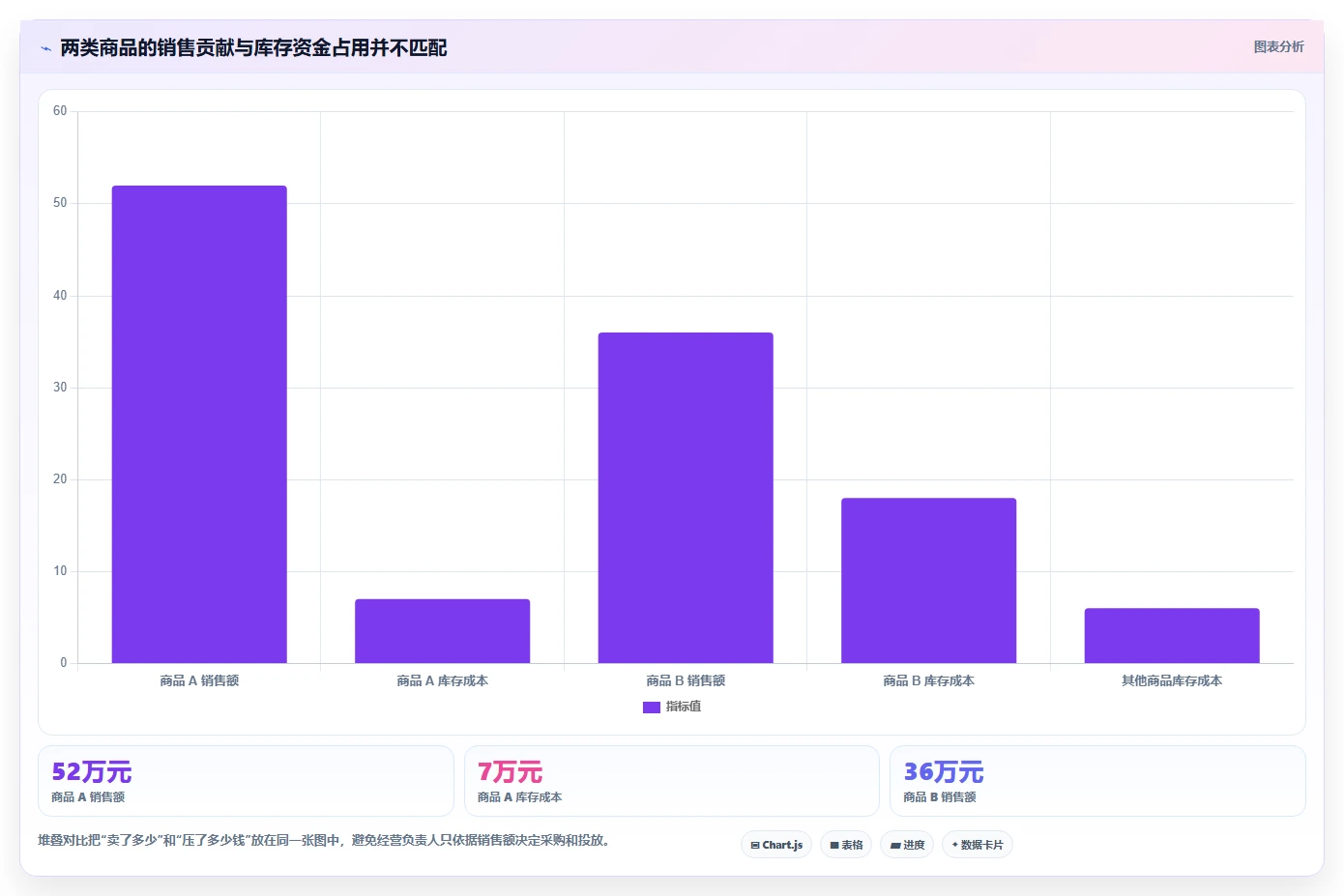
Task: Open the 52万元 data card
Action: (x=246, y=781)
